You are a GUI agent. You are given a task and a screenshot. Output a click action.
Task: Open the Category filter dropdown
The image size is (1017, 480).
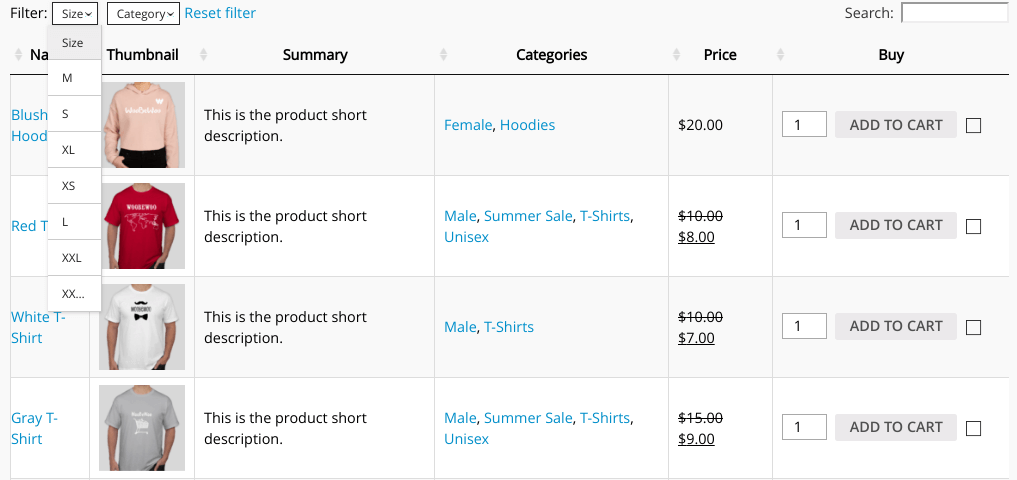pyautogui.click(x=143, y=14)
